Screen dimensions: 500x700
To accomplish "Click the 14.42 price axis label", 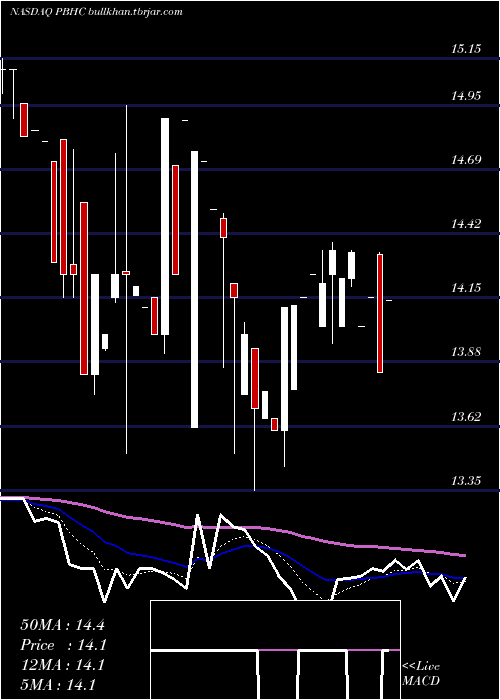I will click(x=466, y=223).
